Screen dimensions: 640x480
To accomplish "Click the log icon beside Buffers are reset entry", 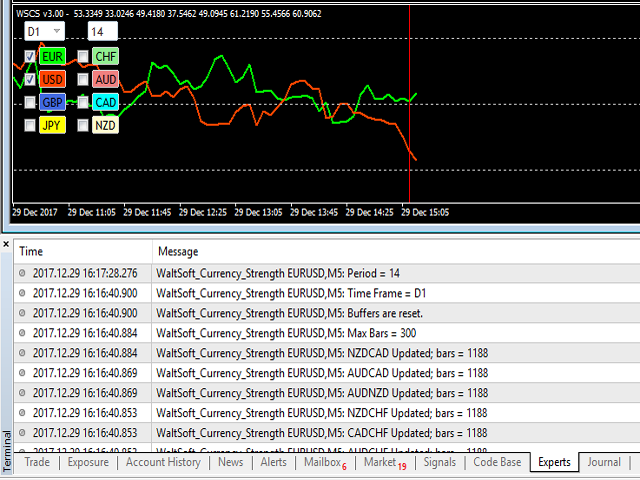I will click(23, 312).
